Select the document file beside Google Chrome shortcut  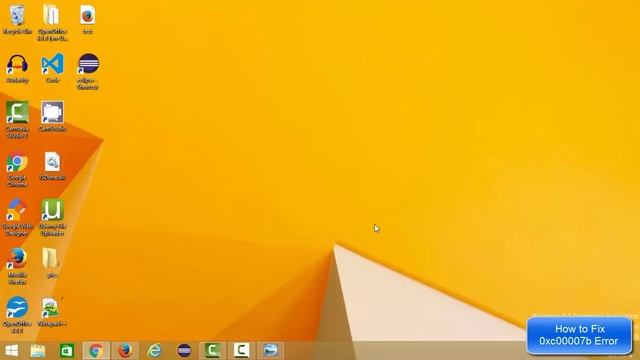tap(52, 166)
